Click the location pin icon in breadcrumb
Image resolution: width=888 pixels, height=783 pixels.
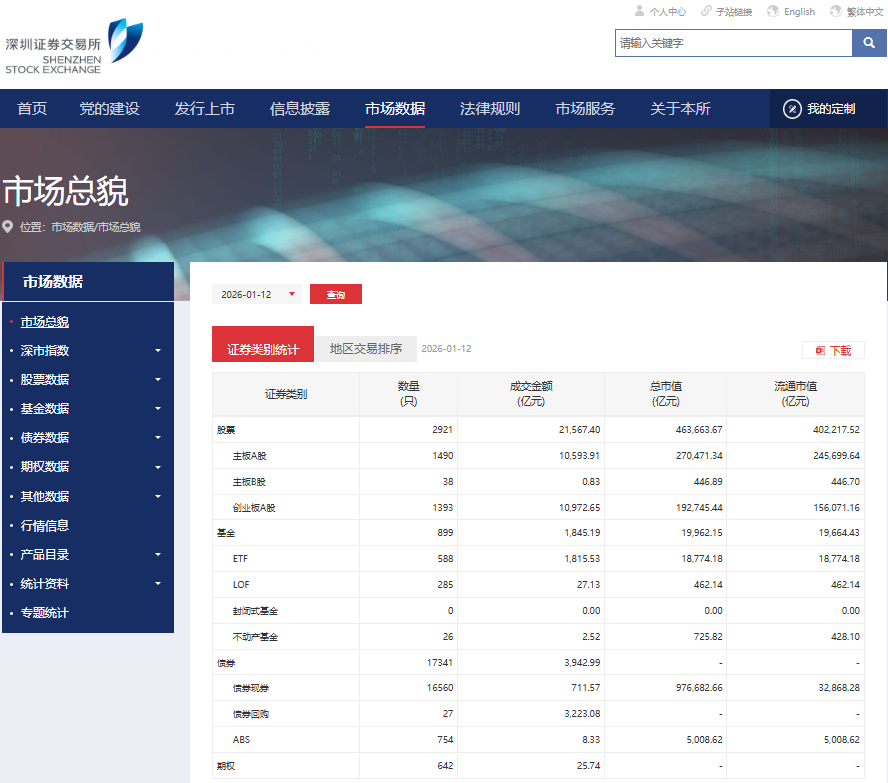[8, 227]
